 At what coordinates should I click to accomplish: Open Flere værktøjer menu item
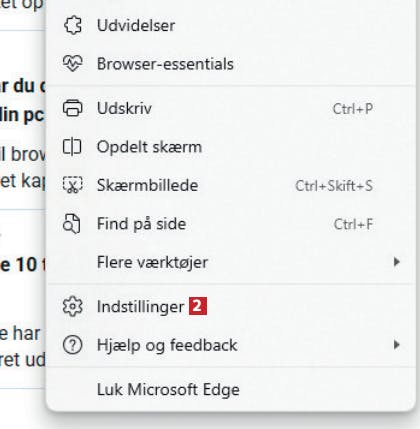[x=231, y=262]
